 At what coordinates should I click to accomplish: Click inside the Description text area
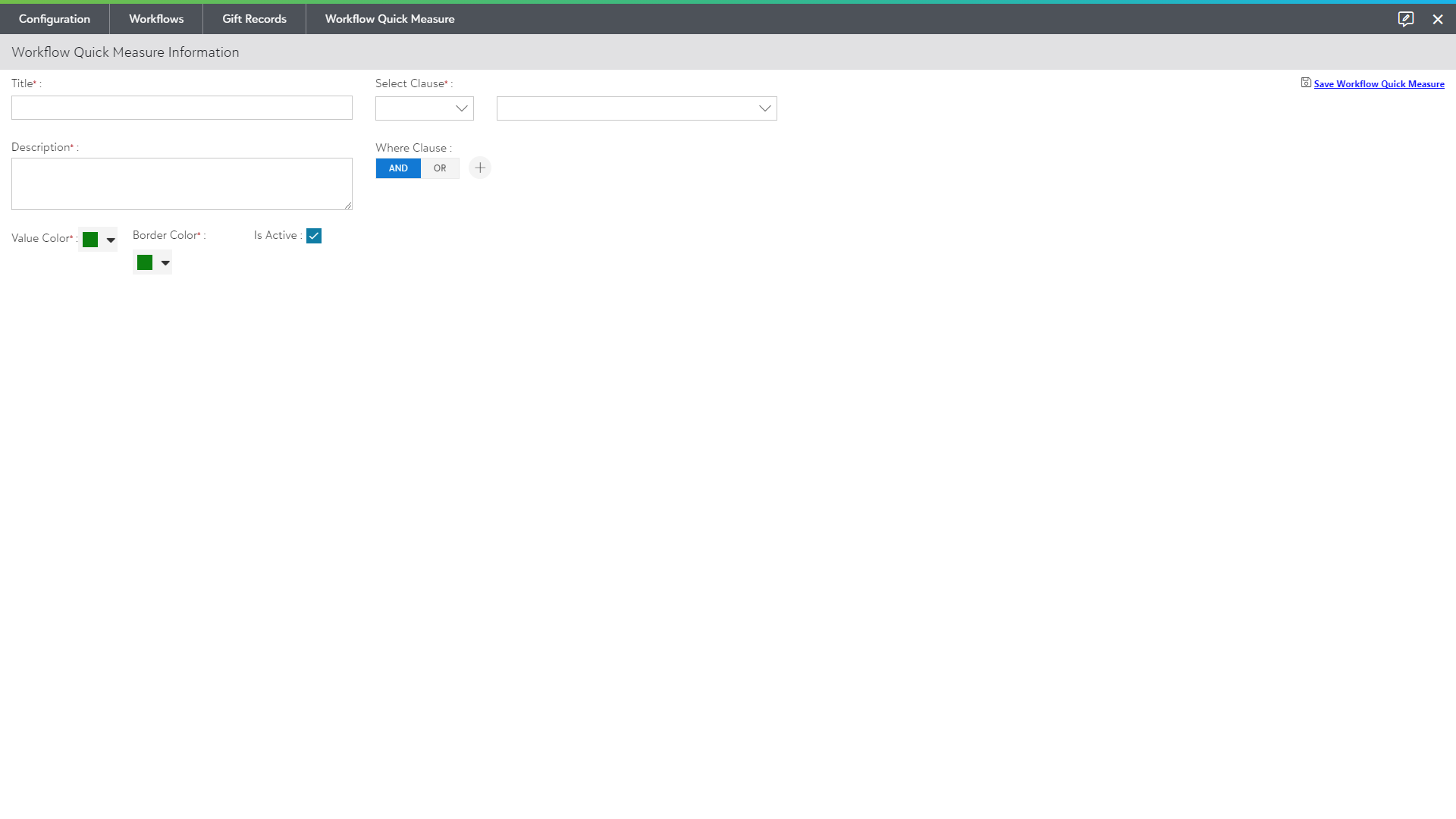182,184
